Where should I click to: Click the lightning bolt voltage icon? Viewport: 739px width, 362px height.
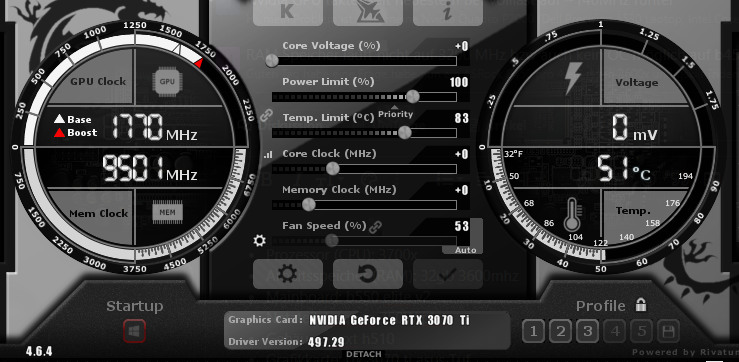tap(573, 78)
